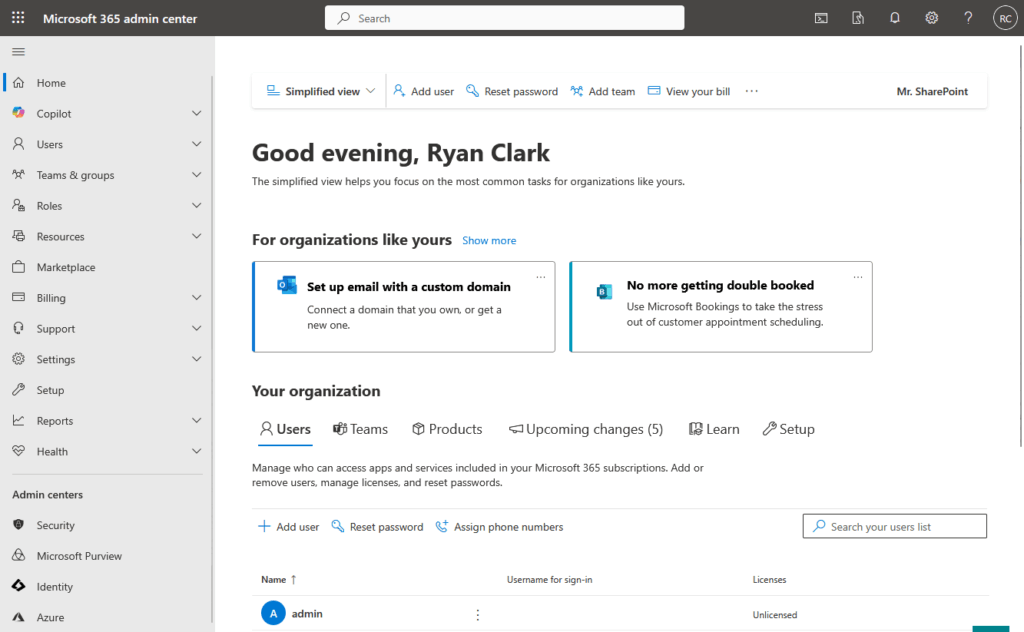
Task: Click the Licenses column header
Action: point(769,579)
